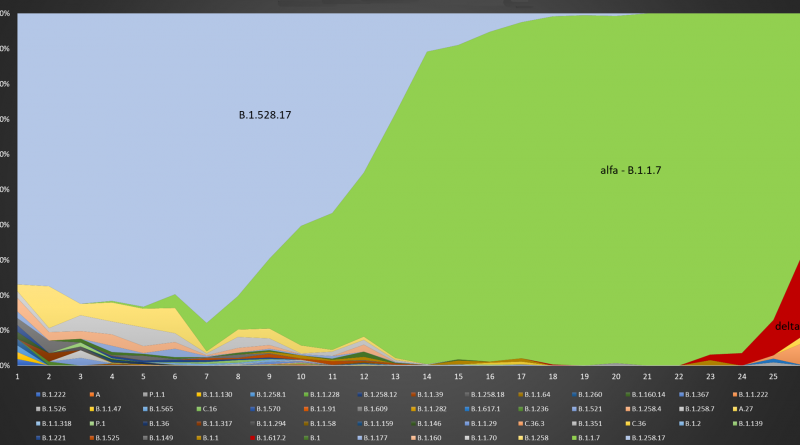Click legend entry B.1.1.222

point(750,394)
